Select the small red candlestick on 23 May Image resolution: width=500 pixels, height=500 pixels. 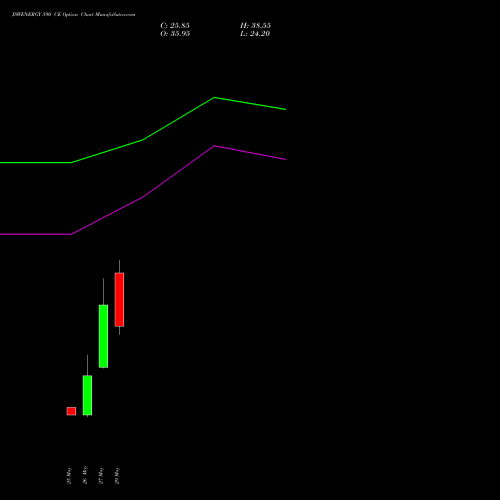tap(71, 411)
